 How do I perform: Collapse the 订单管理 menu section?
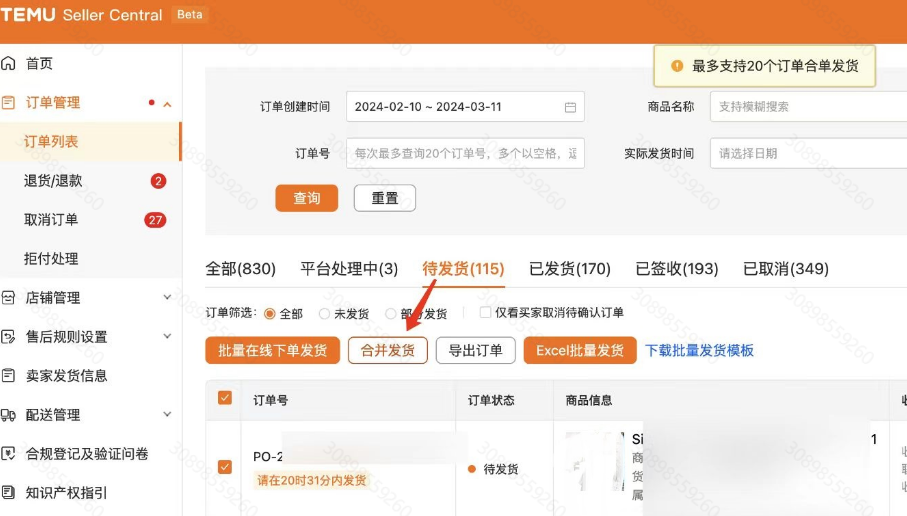click(167, 104)
